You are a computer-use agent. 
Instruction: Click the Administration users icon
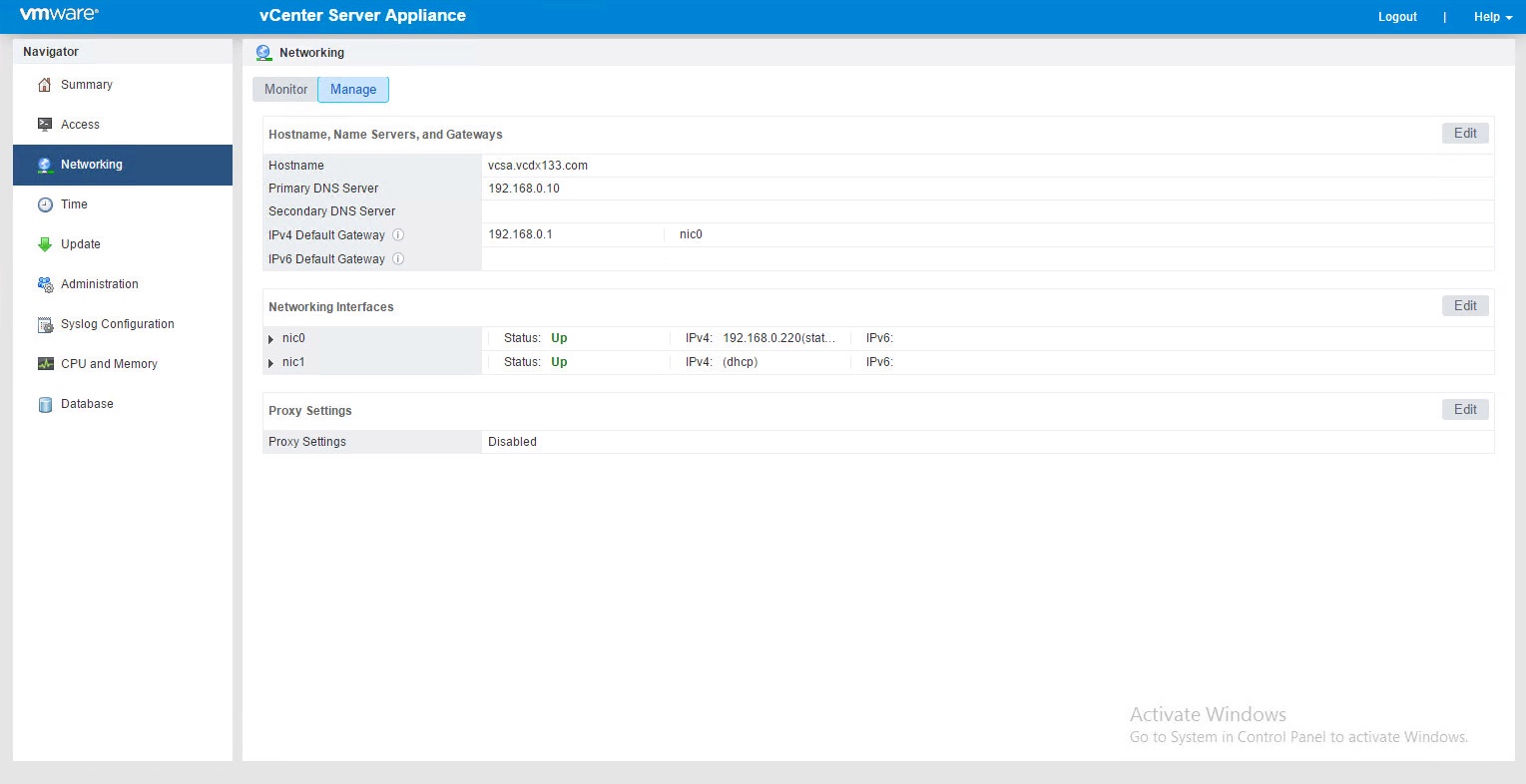[x=45, y=284]
